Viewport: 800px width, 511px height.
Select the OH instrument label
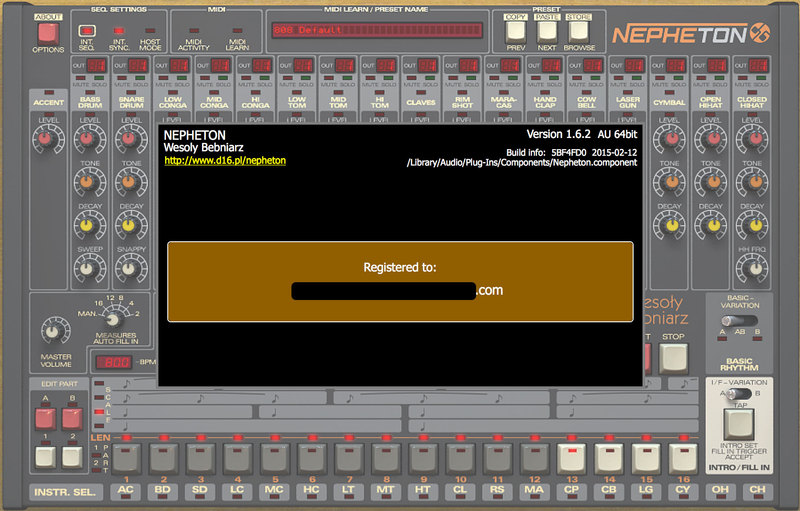tap(720, 490)
